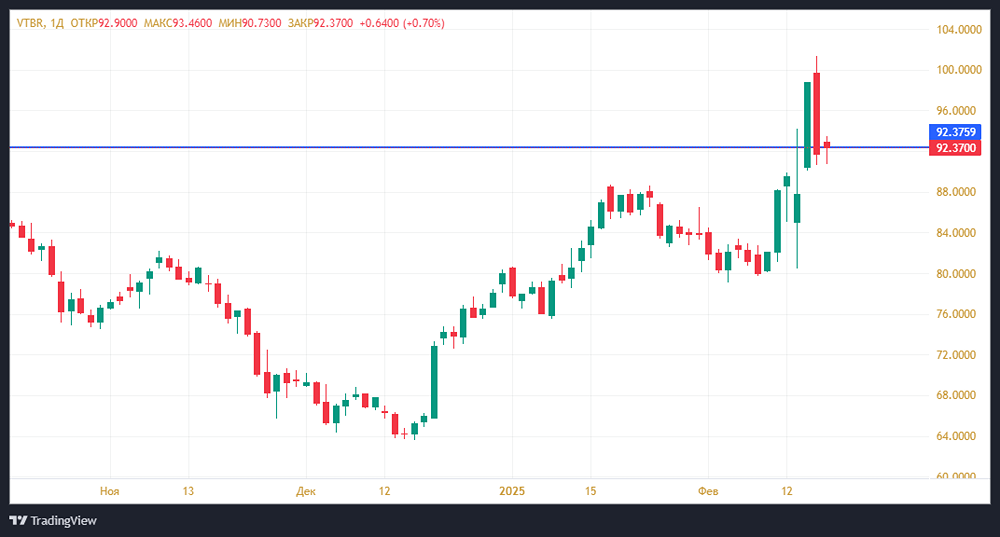Click the 1Д interval label
Viewport: 1000px width, 537px height.
click(x=56, y=23)
